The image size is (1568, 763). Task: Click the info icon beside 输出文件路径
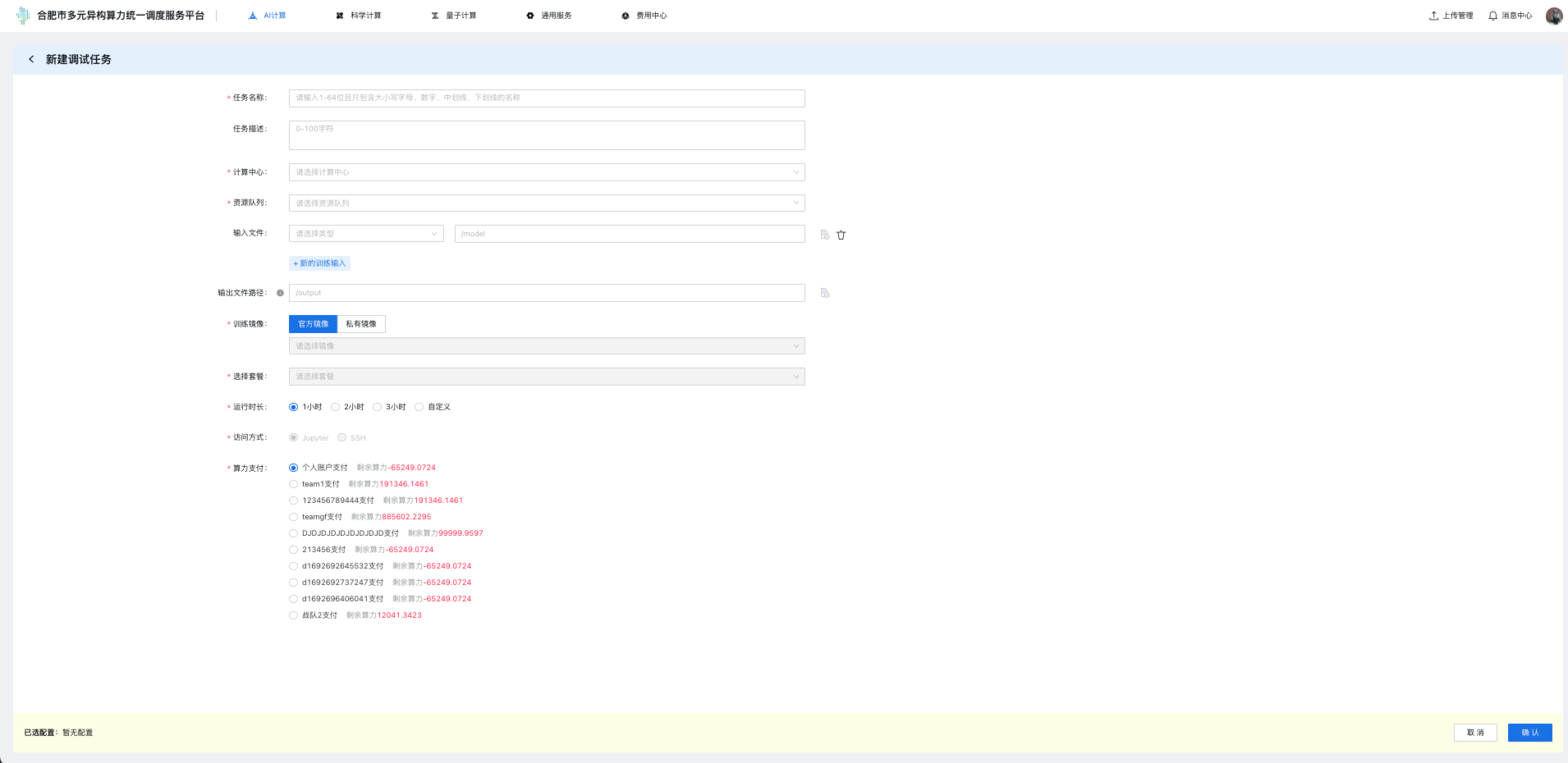280,293
